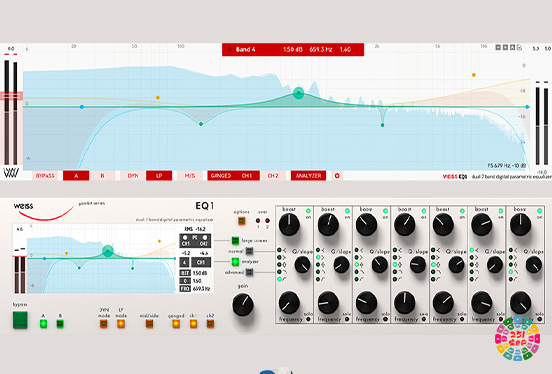
Task: Select the seventh band's lit cut filter LED
Action: [510, 272]
